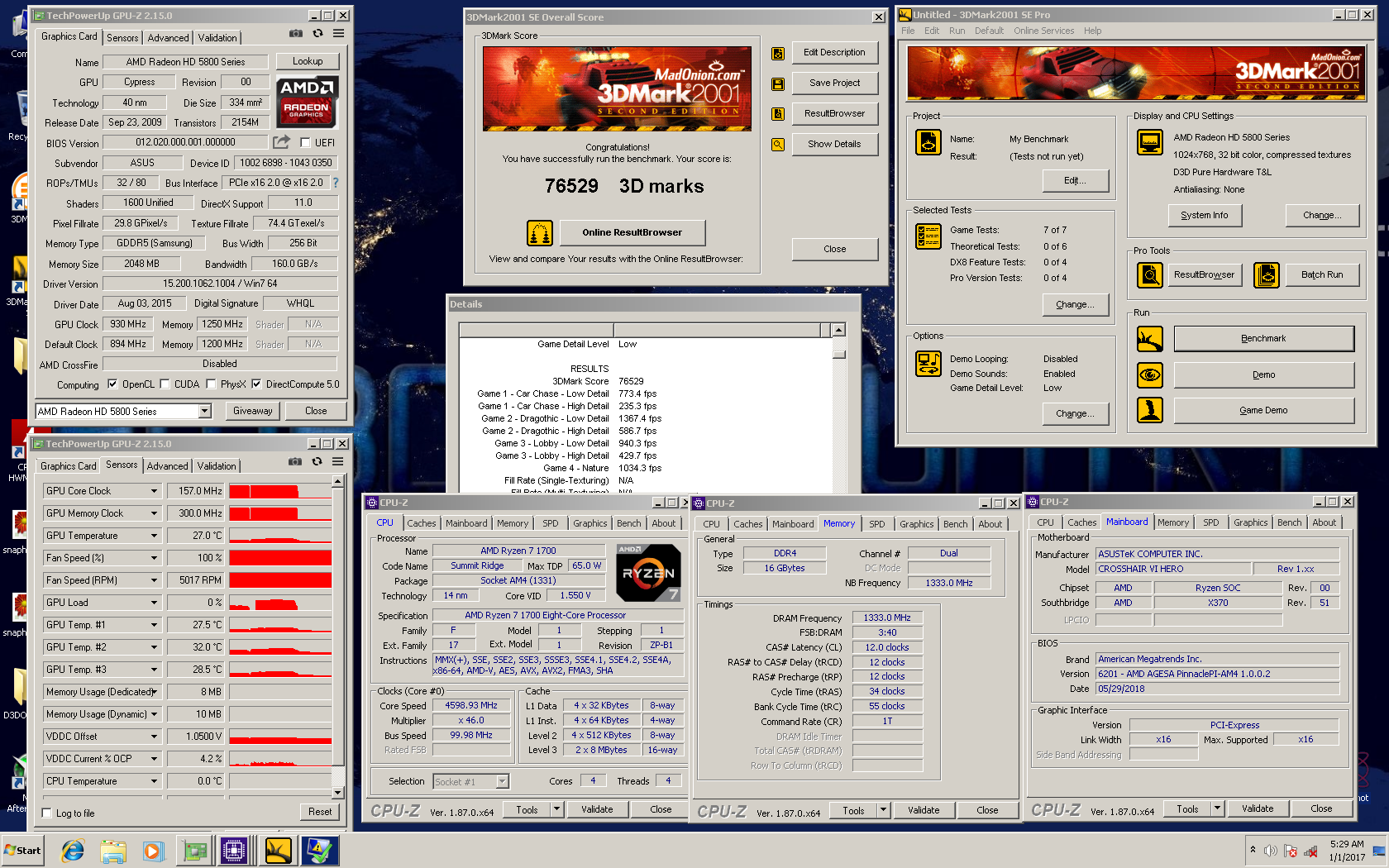The width and height of the screenshot is (1389, 868).
Task: Enable the Log to file checkbox
Action: tap(46, 813)
